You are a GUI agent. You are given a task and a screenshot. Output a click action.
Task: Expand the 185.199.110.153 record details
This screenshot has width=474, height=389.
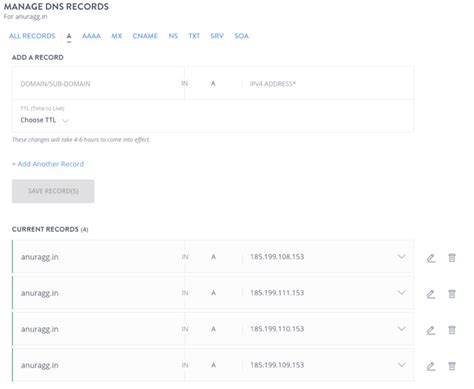pos(401,329)
